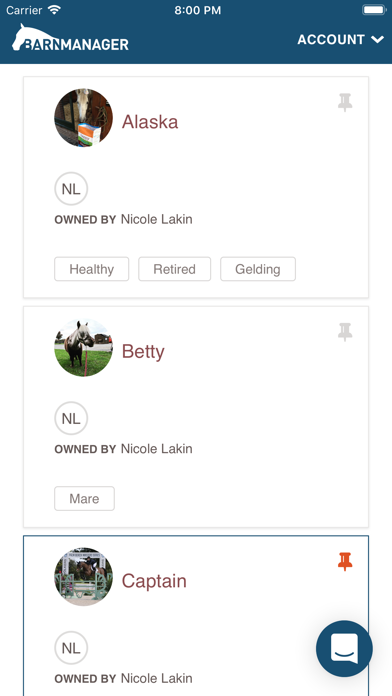Select the Retired tag on Alaska
The height and width of the screenshot is (696, 392).
click(174, 269)
